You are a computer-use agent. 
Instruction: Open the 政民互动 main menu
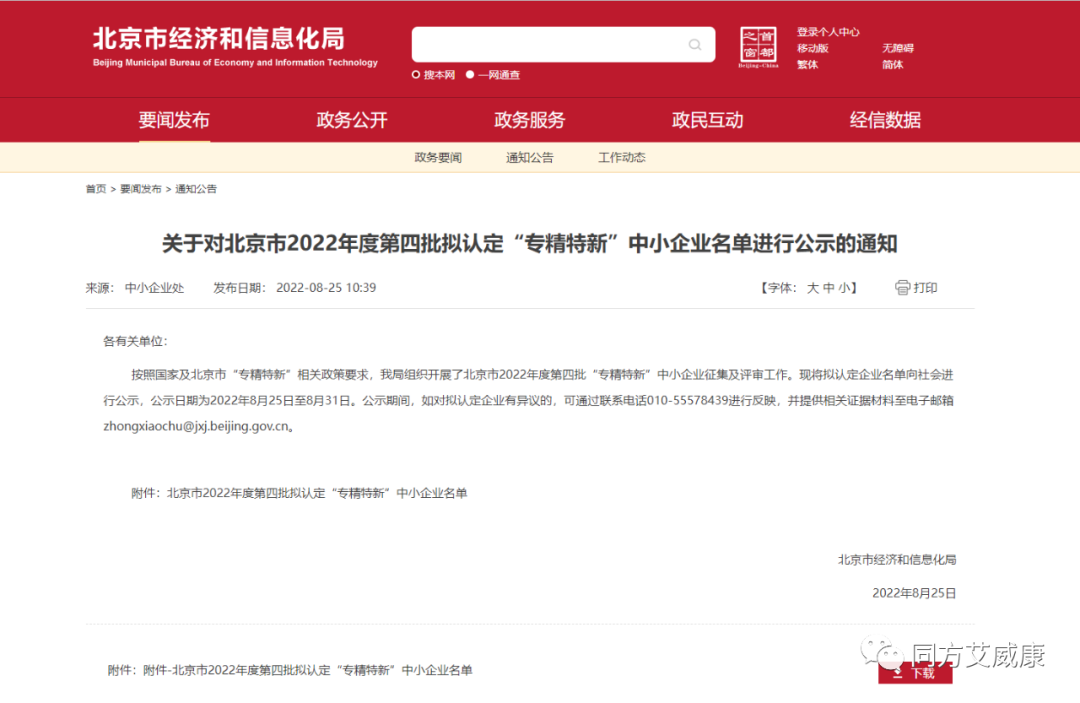[707, 120]
